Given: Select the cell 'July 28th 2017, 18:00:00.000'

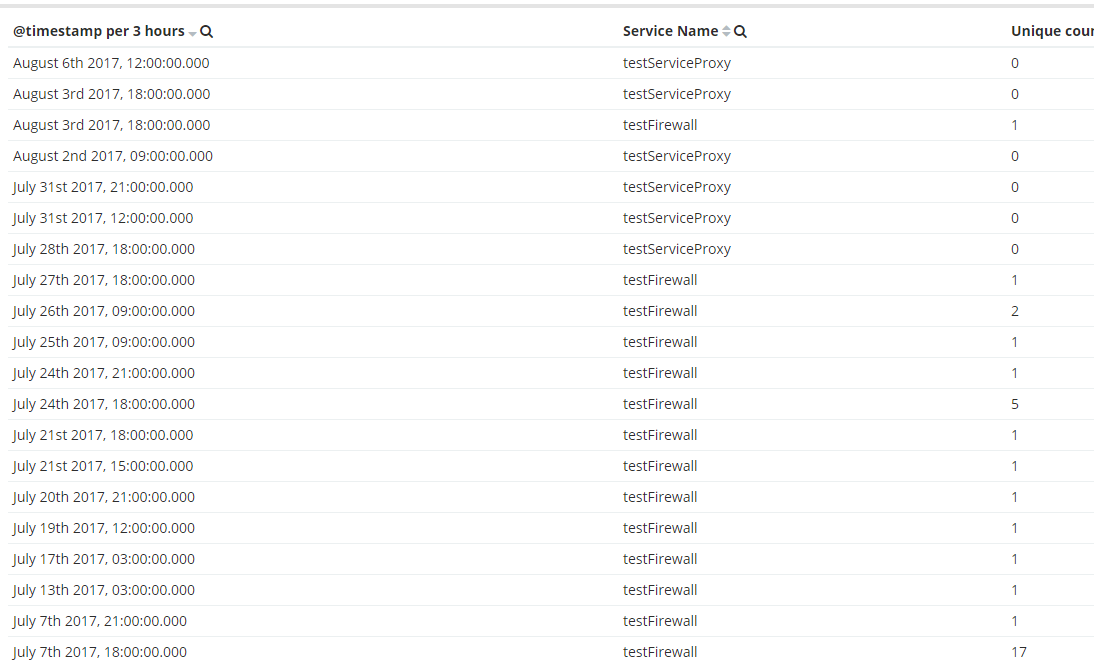Looking at the screenshot, I should point(104,249).
